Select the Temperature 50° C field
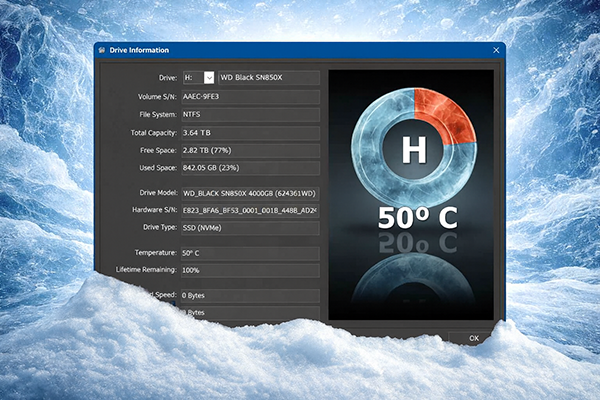600x400 pixels. (x=249, y=253)
